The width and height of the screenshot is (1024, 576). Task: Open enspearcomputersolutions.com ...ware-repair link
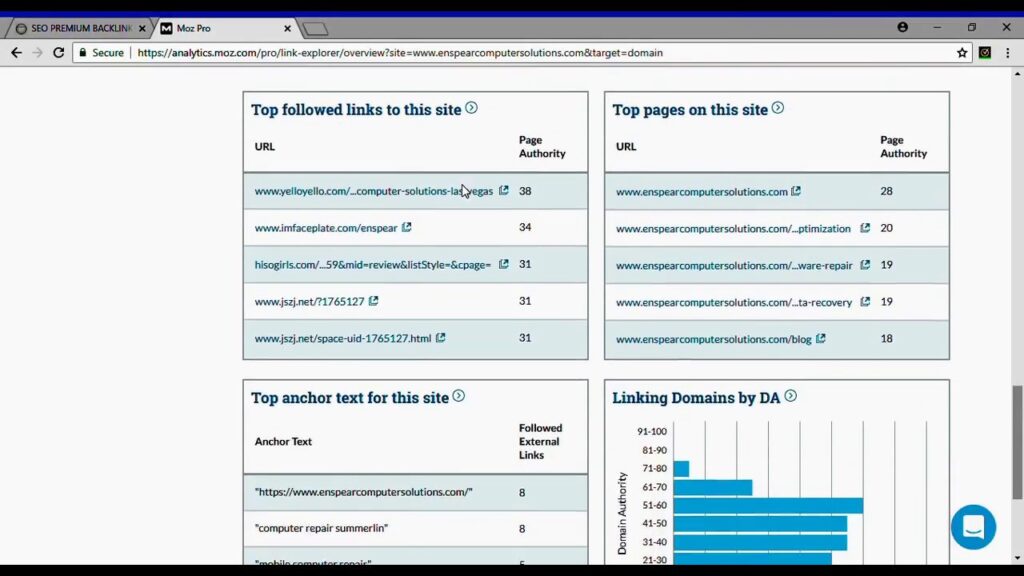pos(734,265)
